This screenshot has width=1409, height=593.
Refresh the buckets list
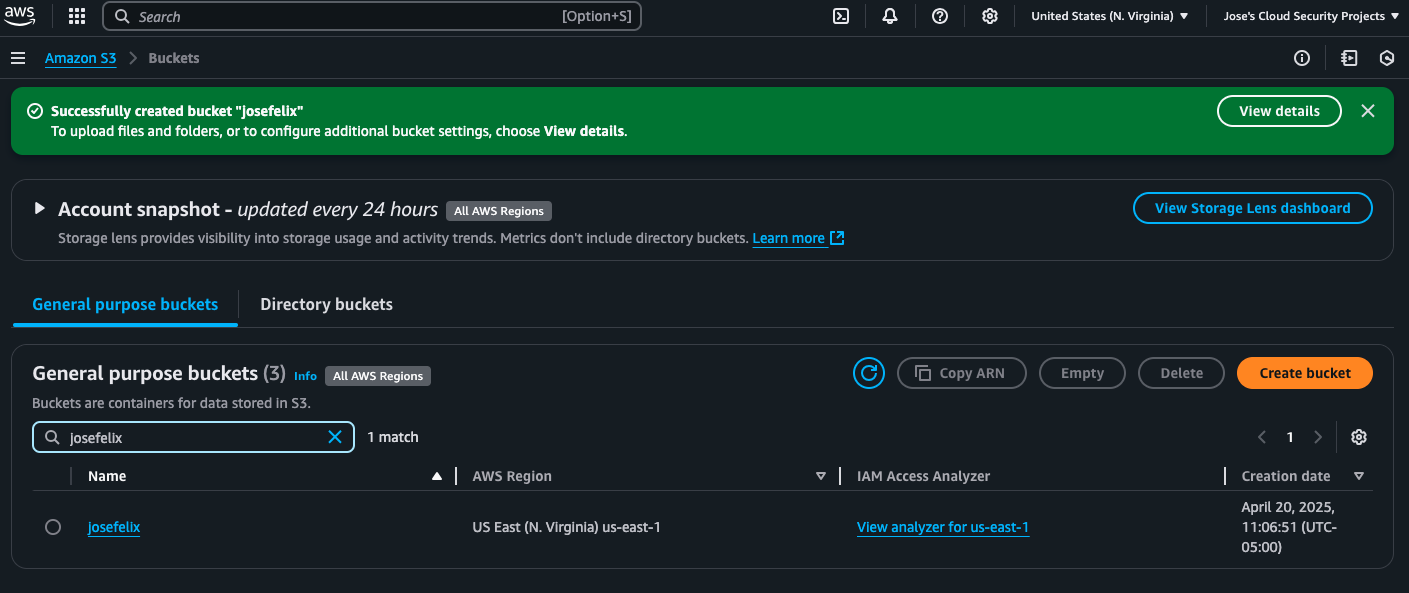point(869,373)
